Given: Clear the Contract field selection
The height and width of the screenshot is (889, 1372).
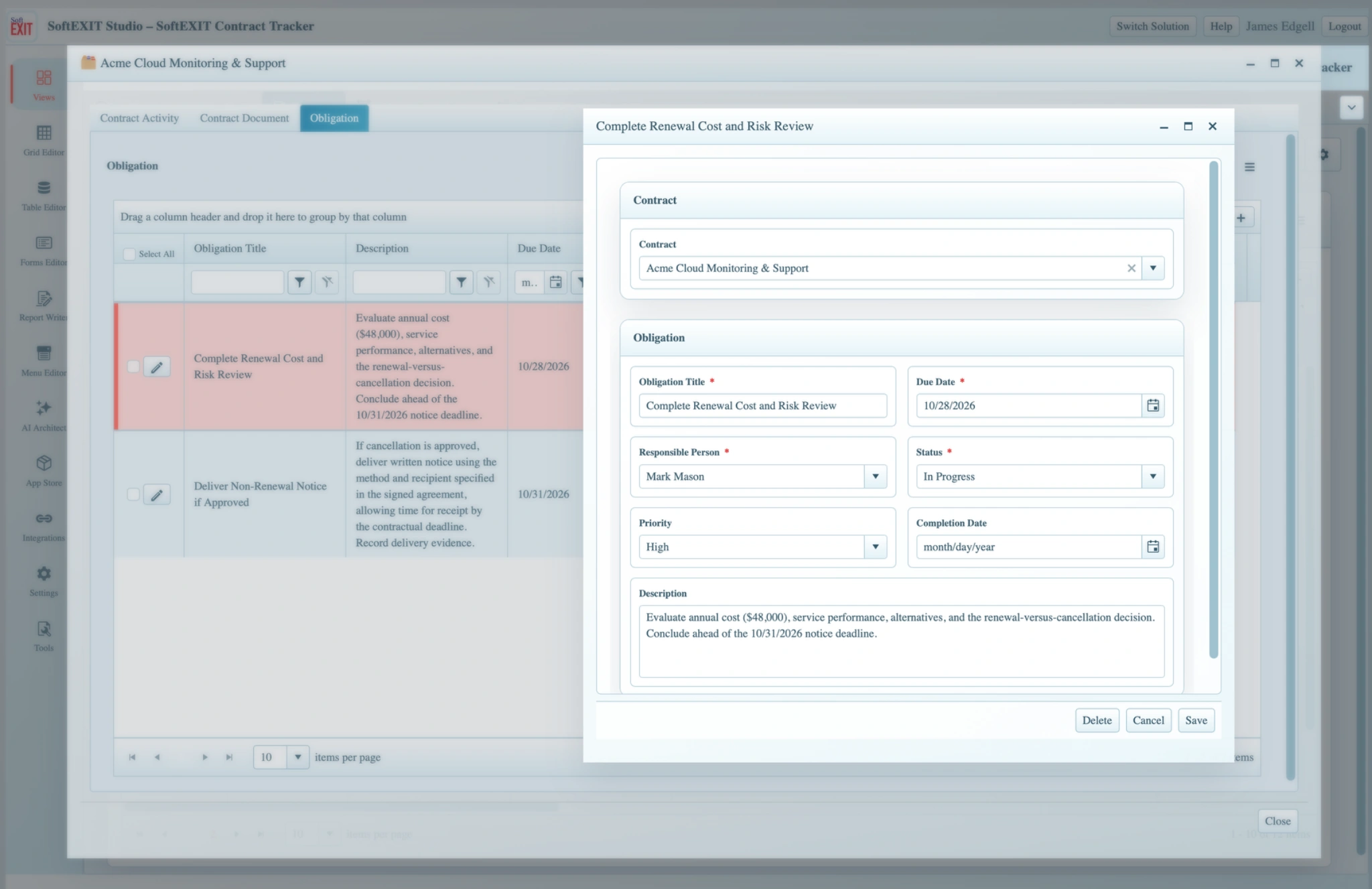Looking at the screenshot, I should (x=1131, y=268).
